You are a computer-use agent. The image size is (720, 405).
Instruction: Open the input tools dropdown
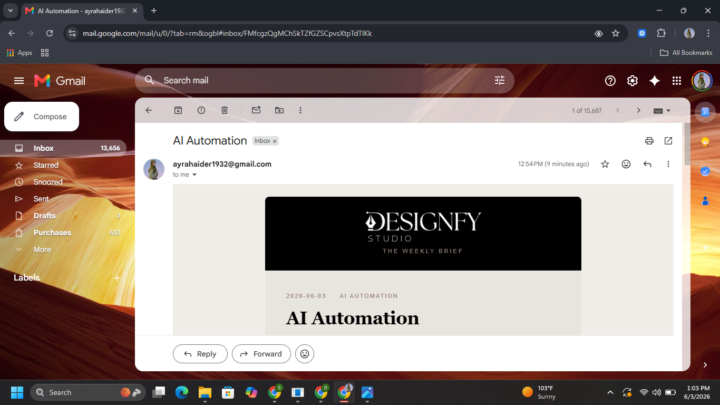(662, 111)
